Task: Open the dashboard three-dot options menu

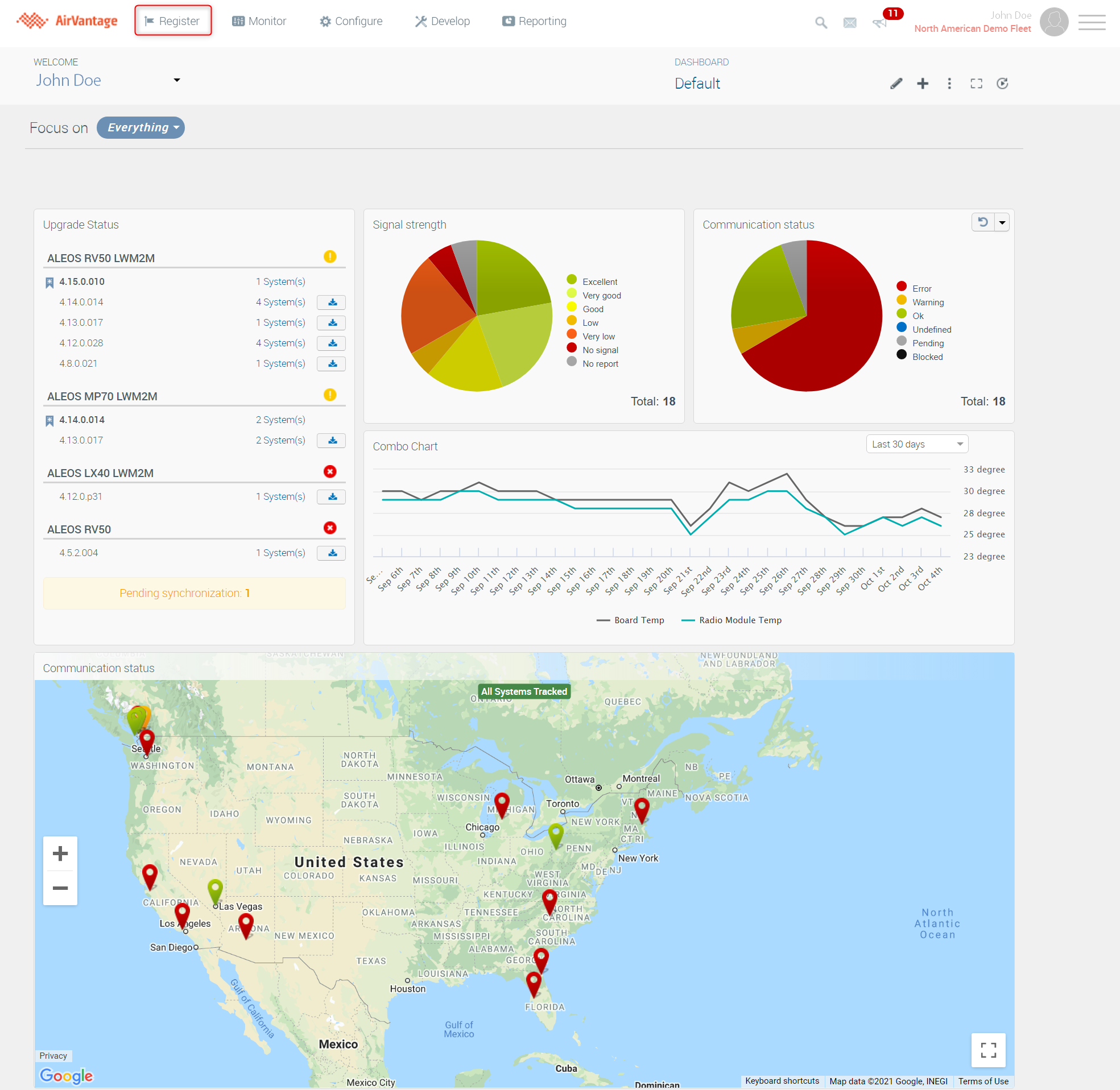Action: pos(949,84)
